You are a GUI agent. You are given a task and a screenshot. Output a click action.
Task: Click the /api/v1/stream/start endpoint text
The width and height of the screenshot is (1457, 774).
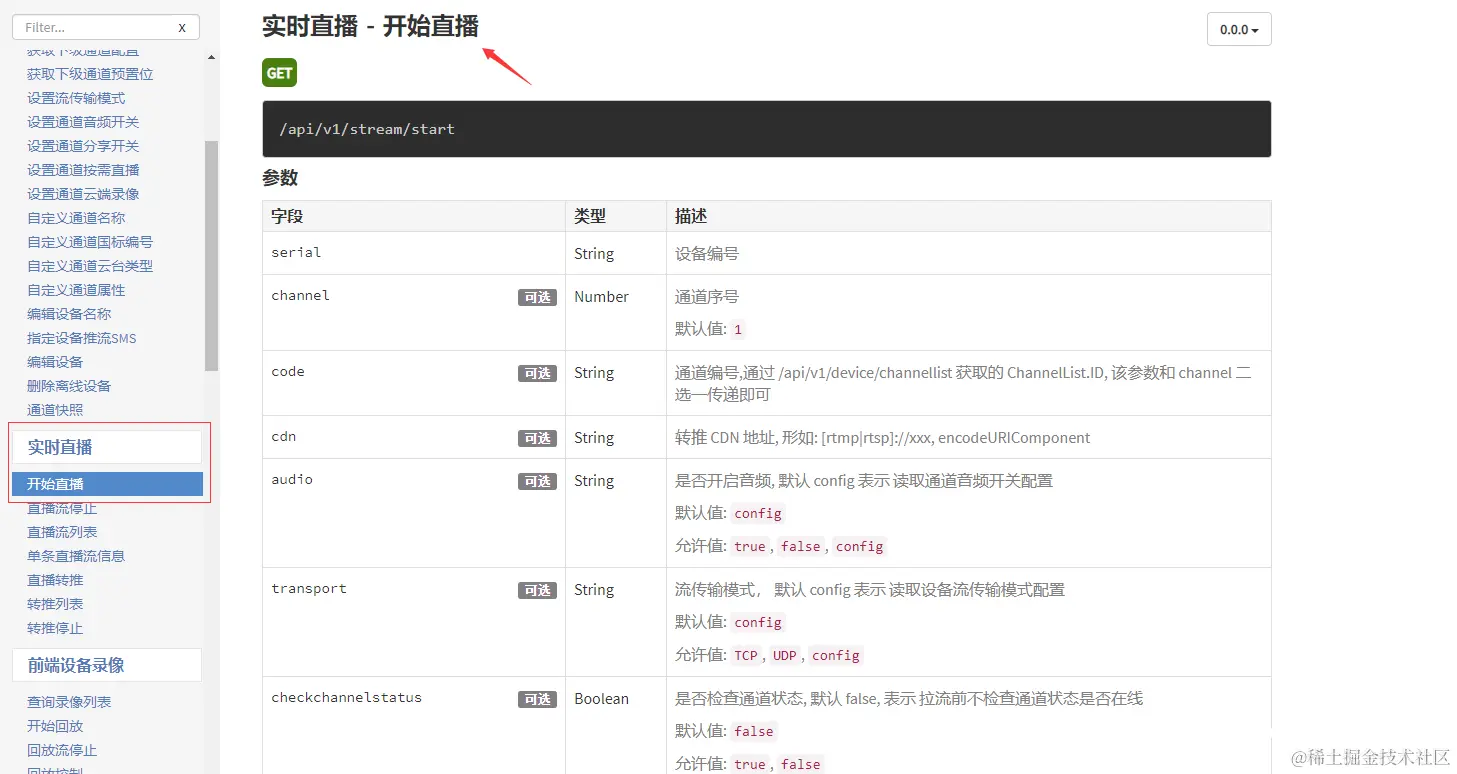[367, 129]
